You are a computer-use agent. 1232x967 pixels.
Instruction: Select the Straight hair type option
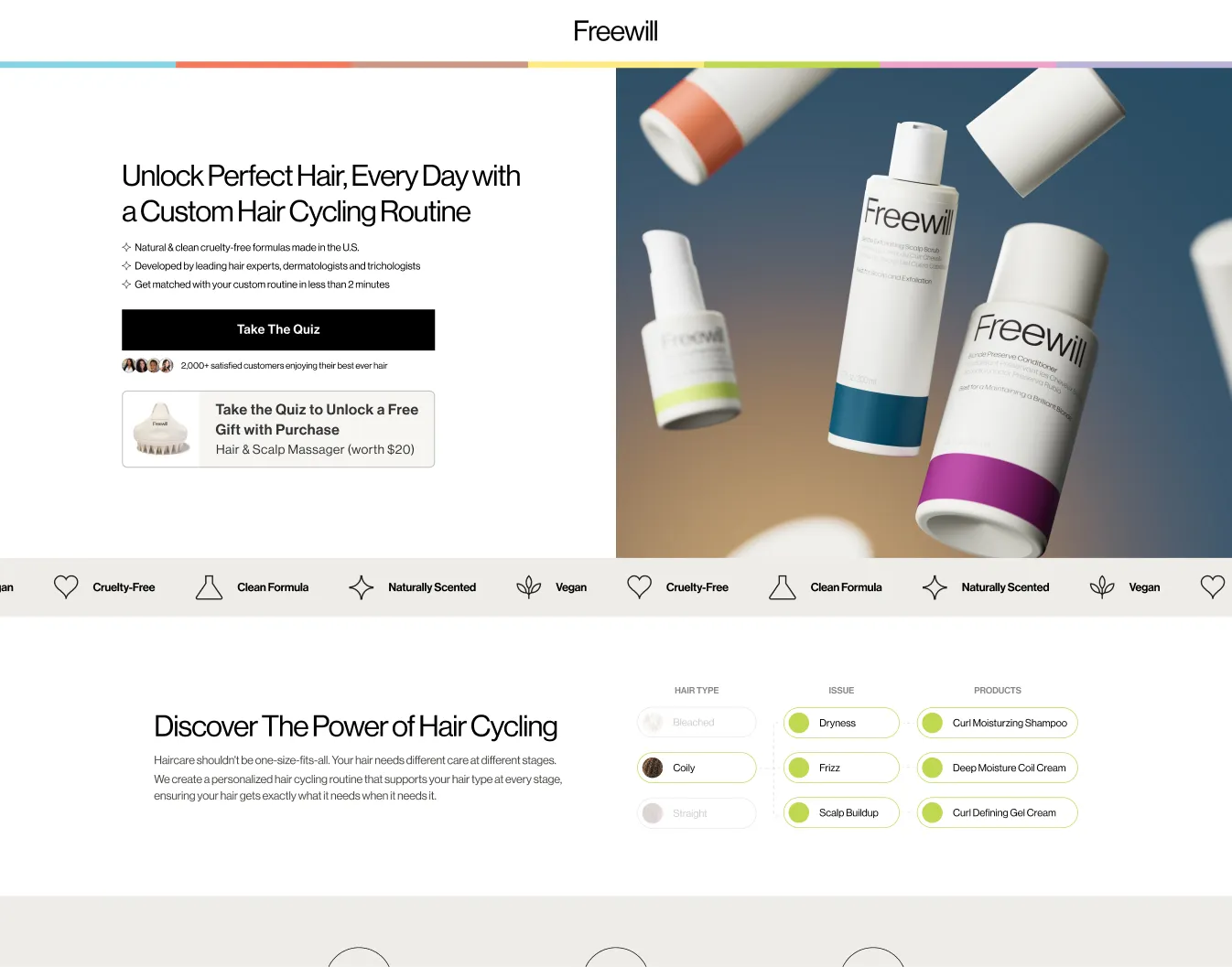pos(697,812)
